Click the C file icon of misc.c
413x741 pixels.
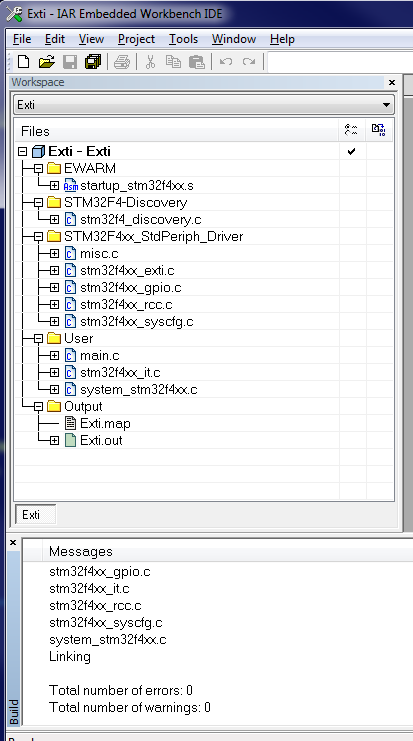(x=70, y=253)
